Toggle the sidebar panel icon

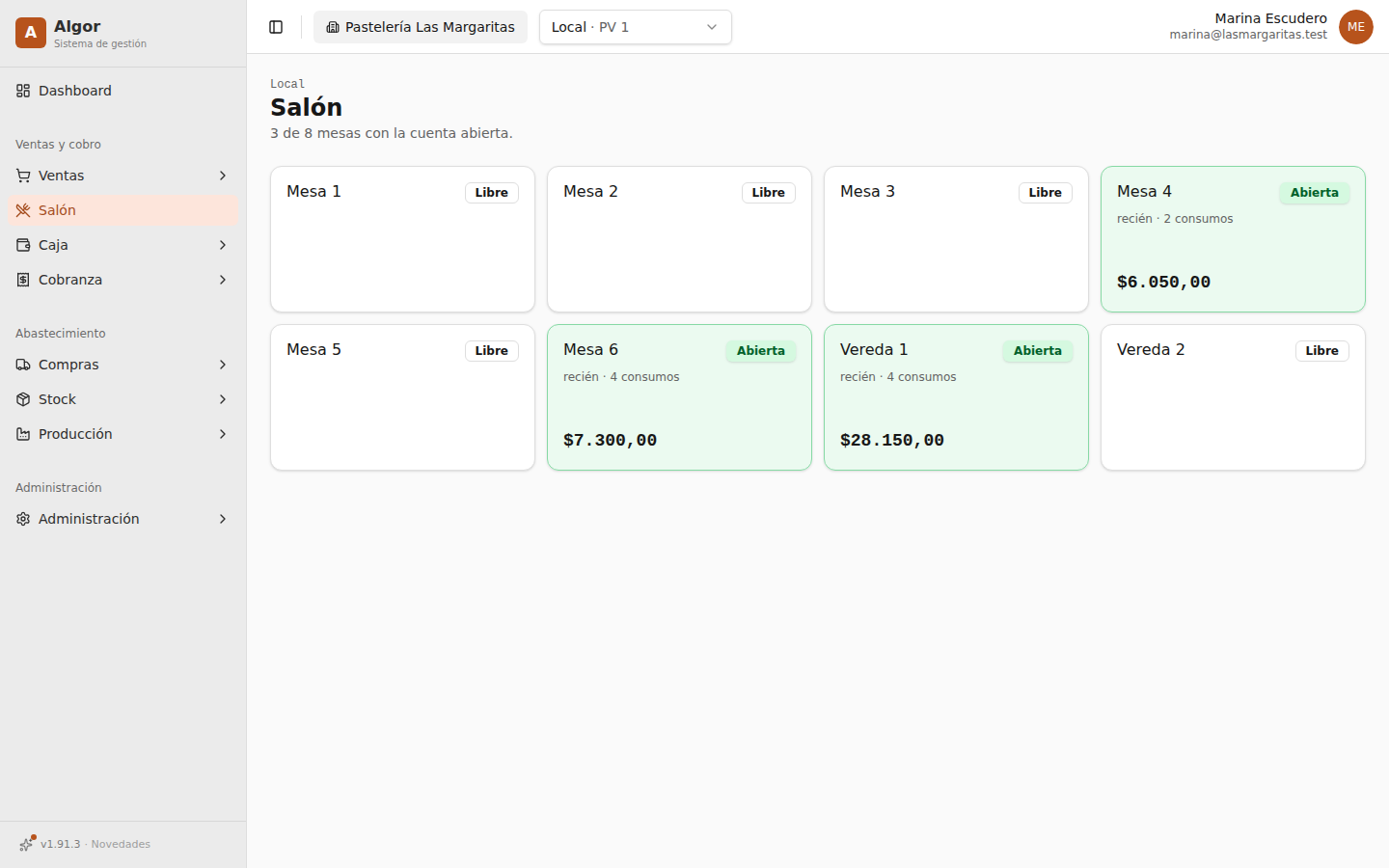(276, 27)
